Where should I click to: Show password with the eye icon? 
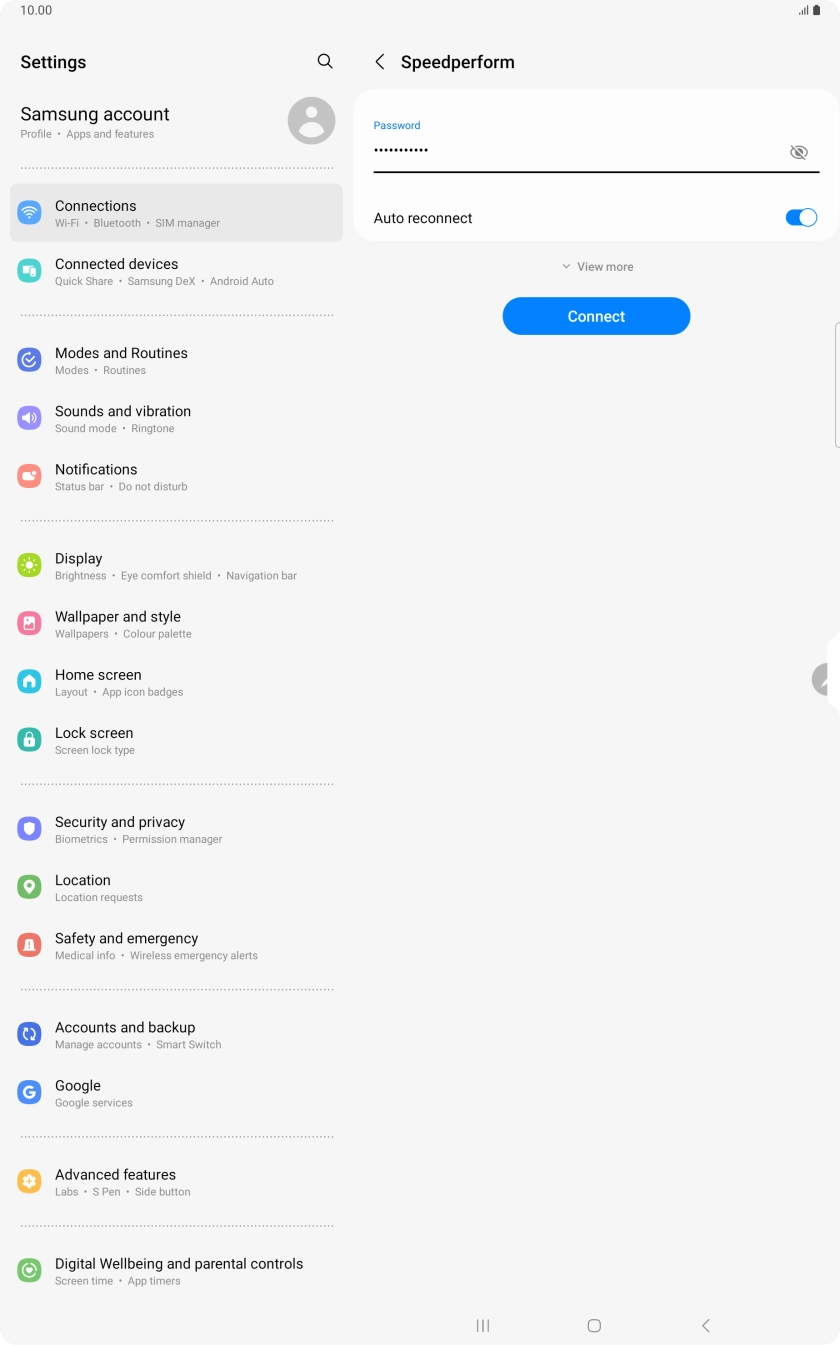click(x=798, y=152)
